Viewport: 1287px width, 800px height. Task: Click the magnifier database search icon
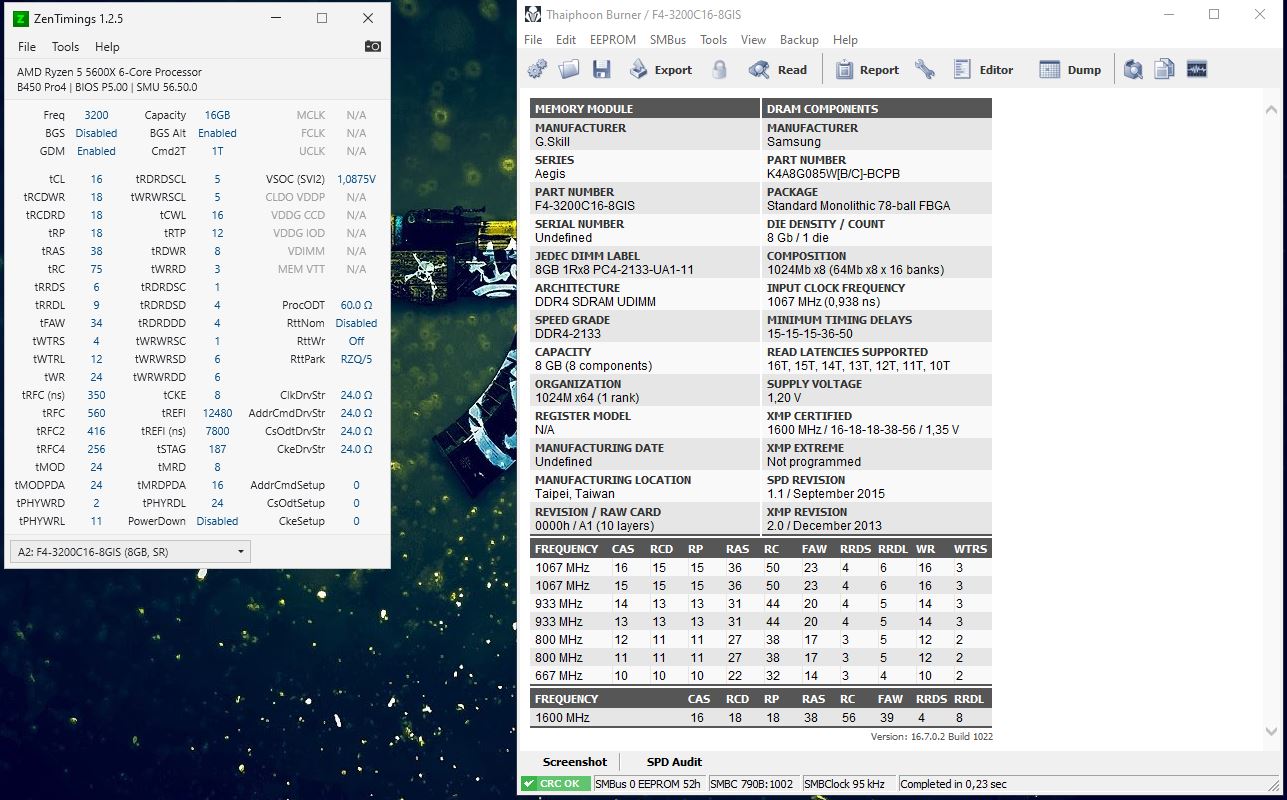pyautogui.click(x=1133, y=70)
